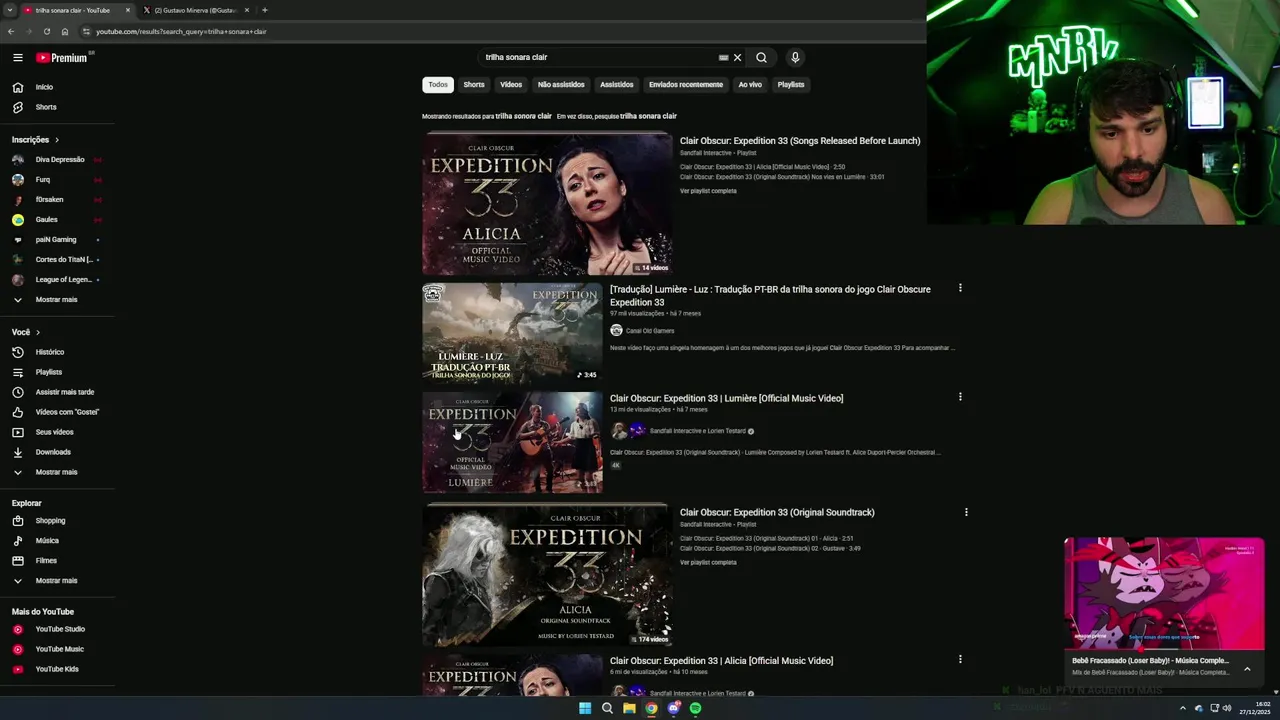
Task: Open the YouTube hamburger guide menu
Action: click(x=18, y=58)
